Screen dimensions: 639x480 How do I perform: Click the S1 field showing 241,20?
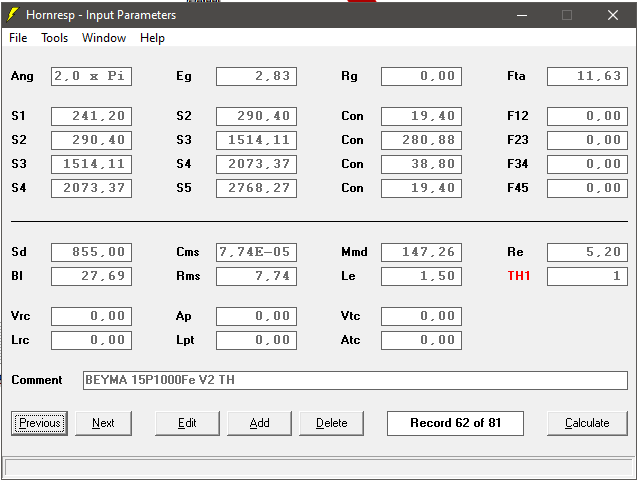(x=91, y=116)
